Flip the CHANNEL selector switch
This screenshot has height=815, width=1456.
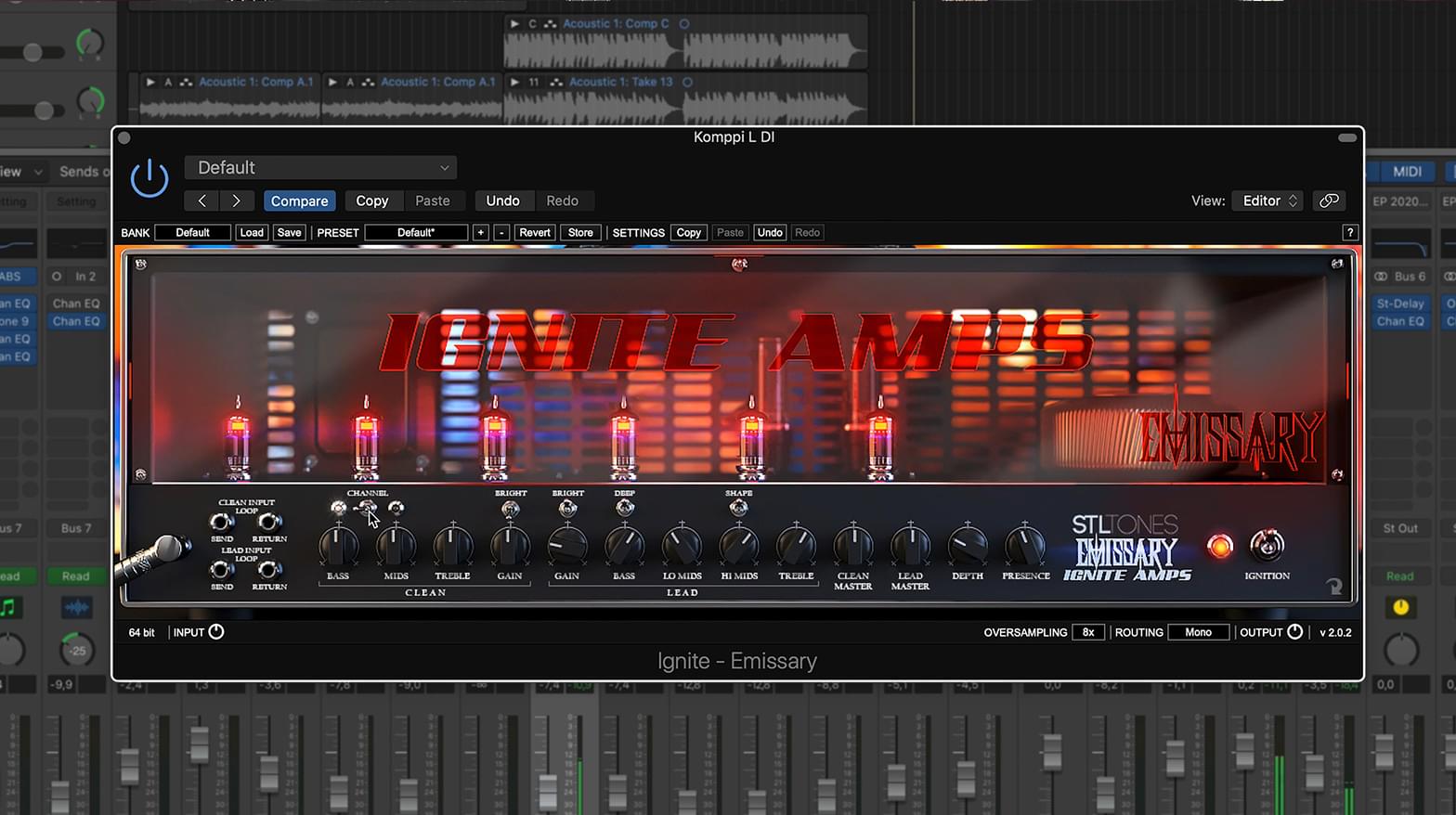tap(367, 508)
